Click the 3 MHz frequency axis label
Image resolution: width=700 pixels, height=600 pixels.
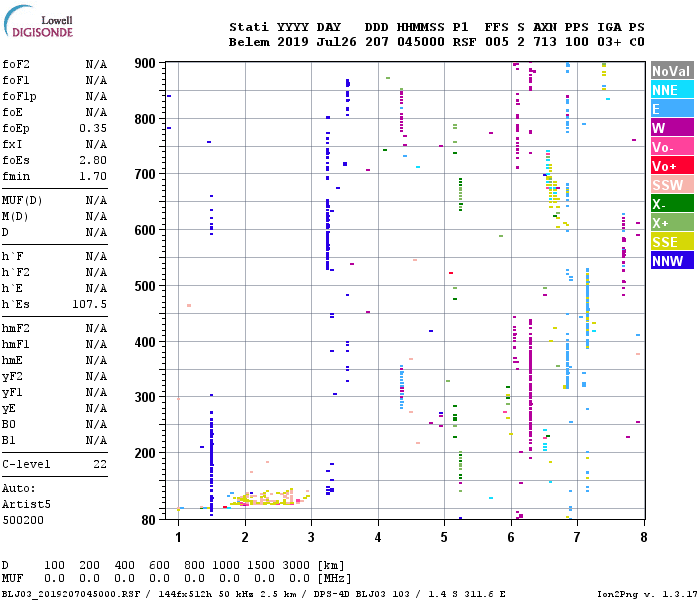[311, 537]
